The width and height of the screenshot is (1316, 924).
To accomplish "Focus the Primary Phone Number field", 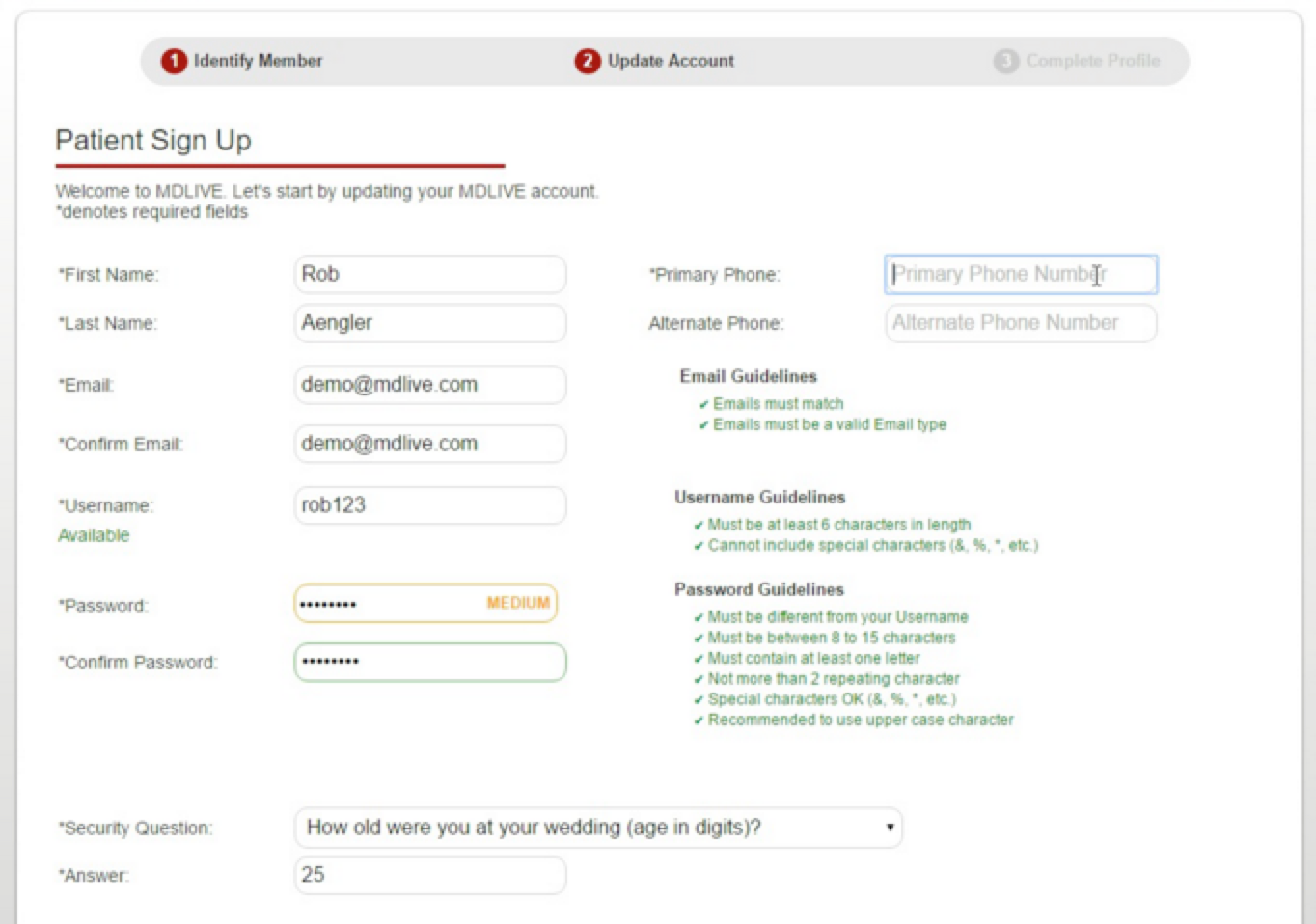I will [x=1021, y=274].
